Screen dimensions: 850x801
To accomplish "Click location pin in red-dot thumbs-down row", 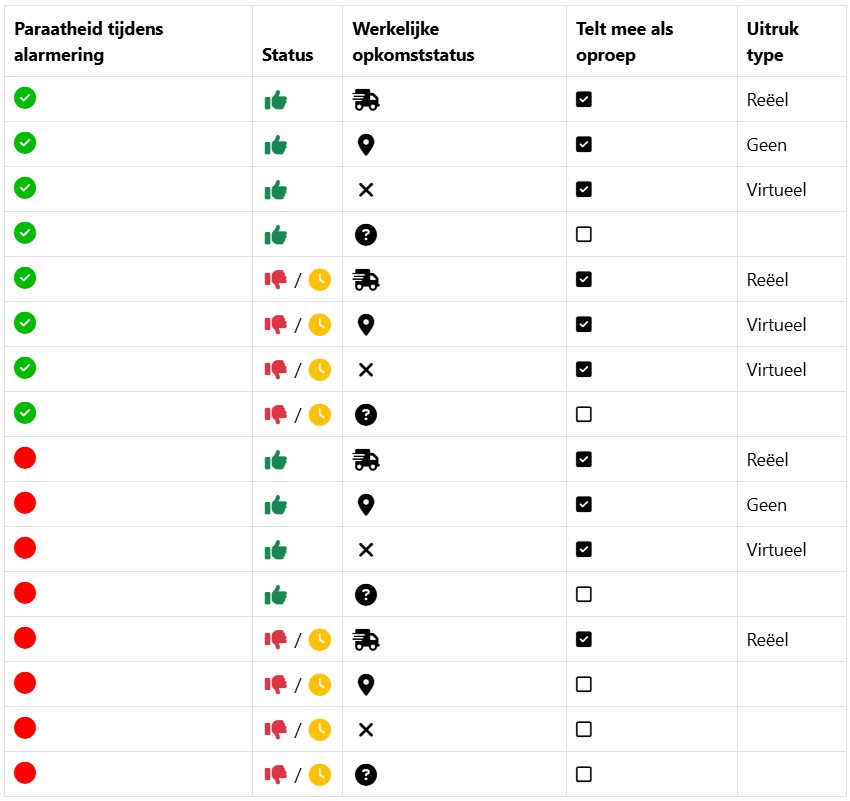I will point(366,685).
